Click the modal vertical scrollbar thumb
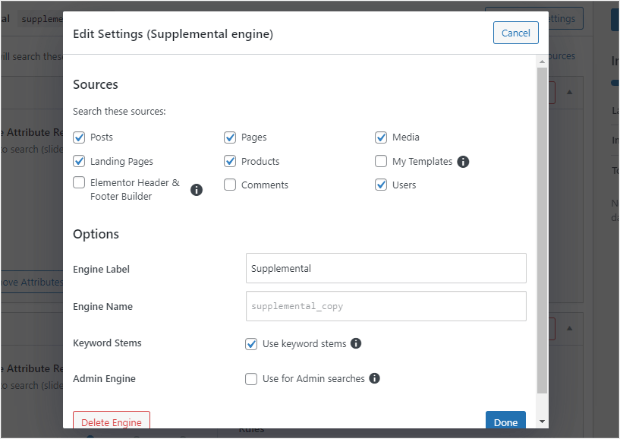This screenshot has width=620, height=439. coord(542,230)
